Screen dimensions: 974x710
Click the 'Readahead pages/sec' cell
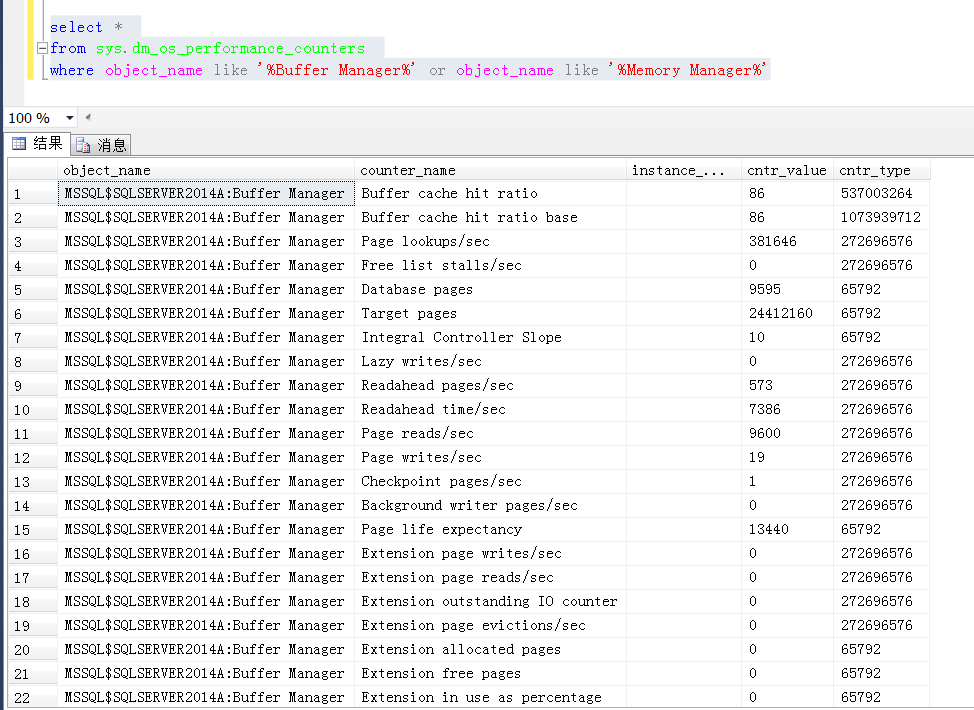[491, 386]
